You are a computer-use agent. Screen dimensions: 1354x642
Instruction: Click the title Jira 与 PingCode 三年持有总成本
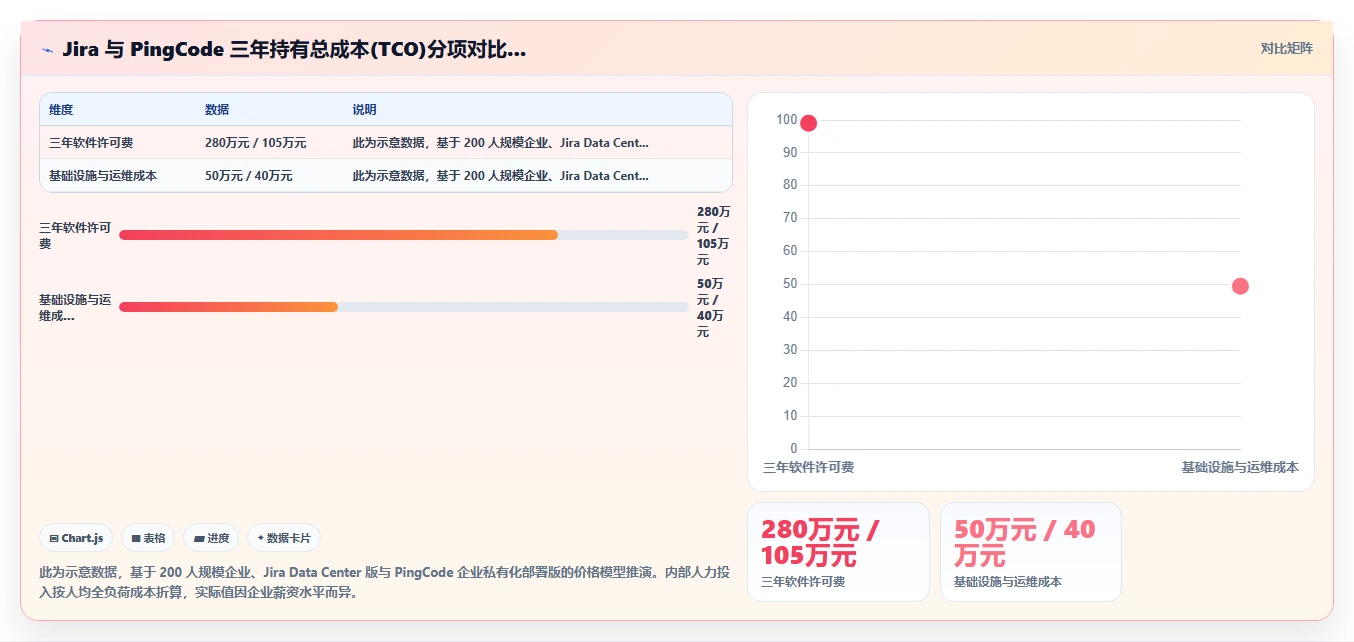pos(294,49)
